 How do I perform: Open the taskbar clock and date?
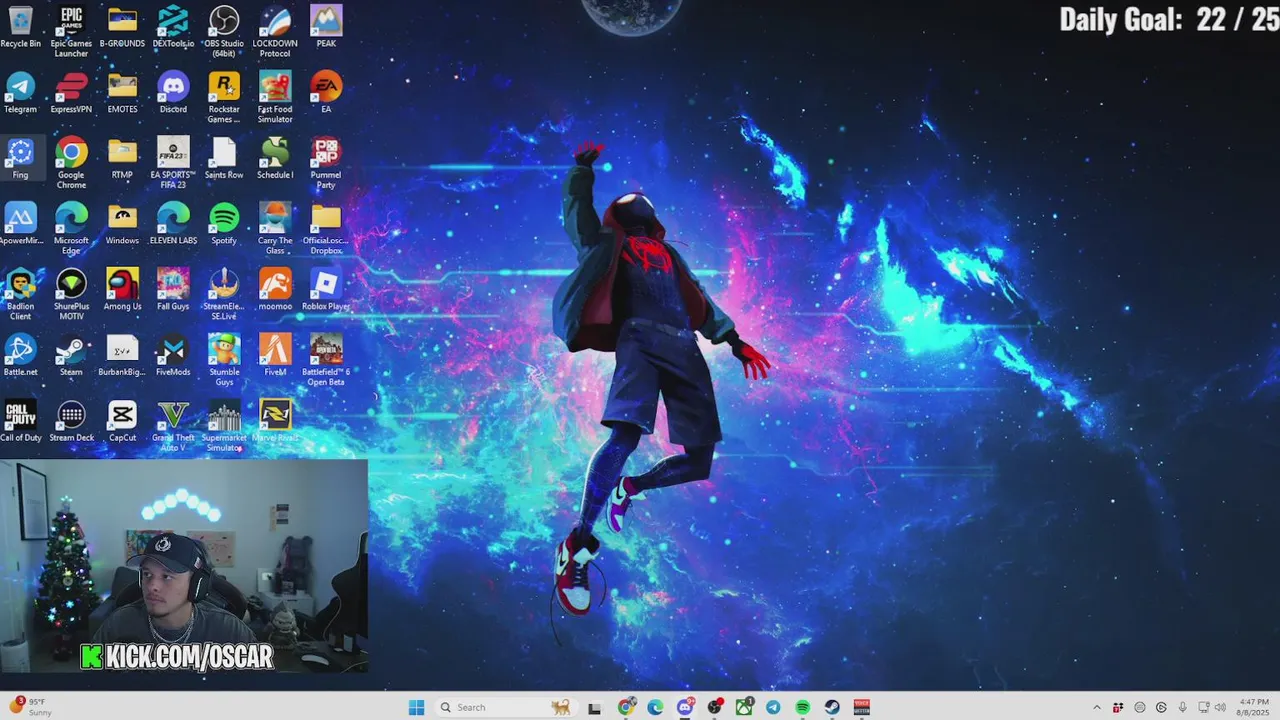pyautogui.click(x=1254, y=707)
